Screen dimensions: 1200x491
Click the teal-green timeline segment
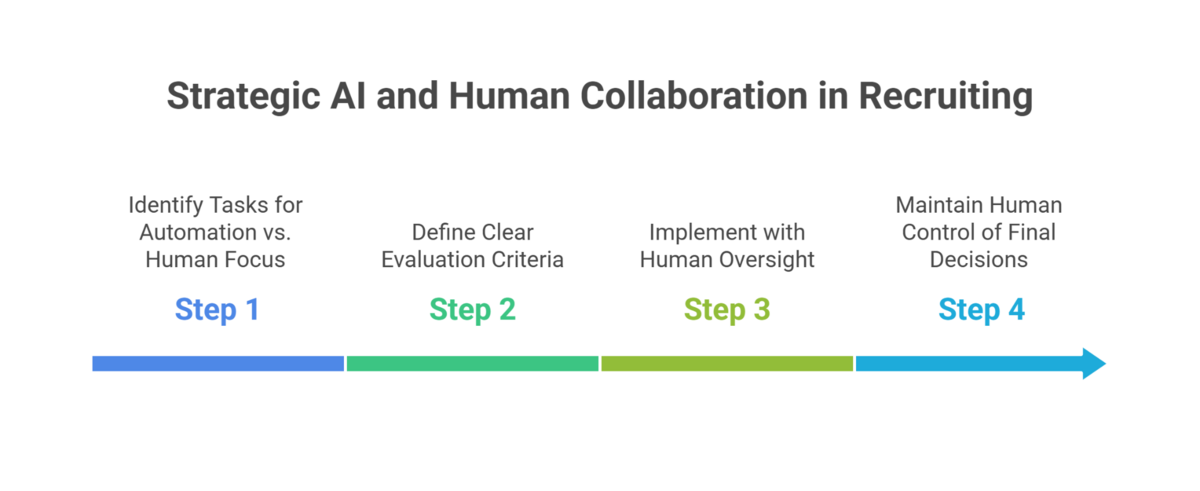(473, 364)
